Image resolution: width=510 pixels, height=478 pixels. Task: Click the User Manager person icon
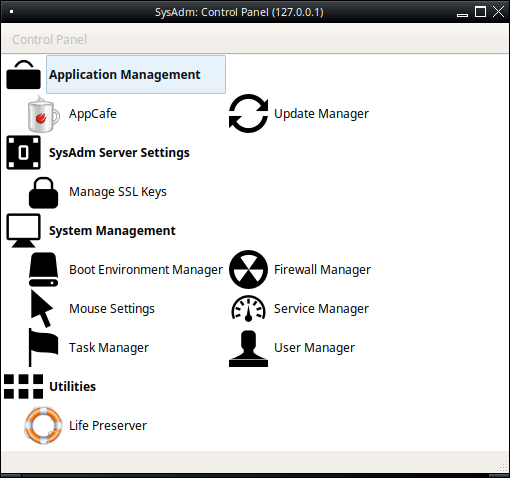[x=248, y=348]
